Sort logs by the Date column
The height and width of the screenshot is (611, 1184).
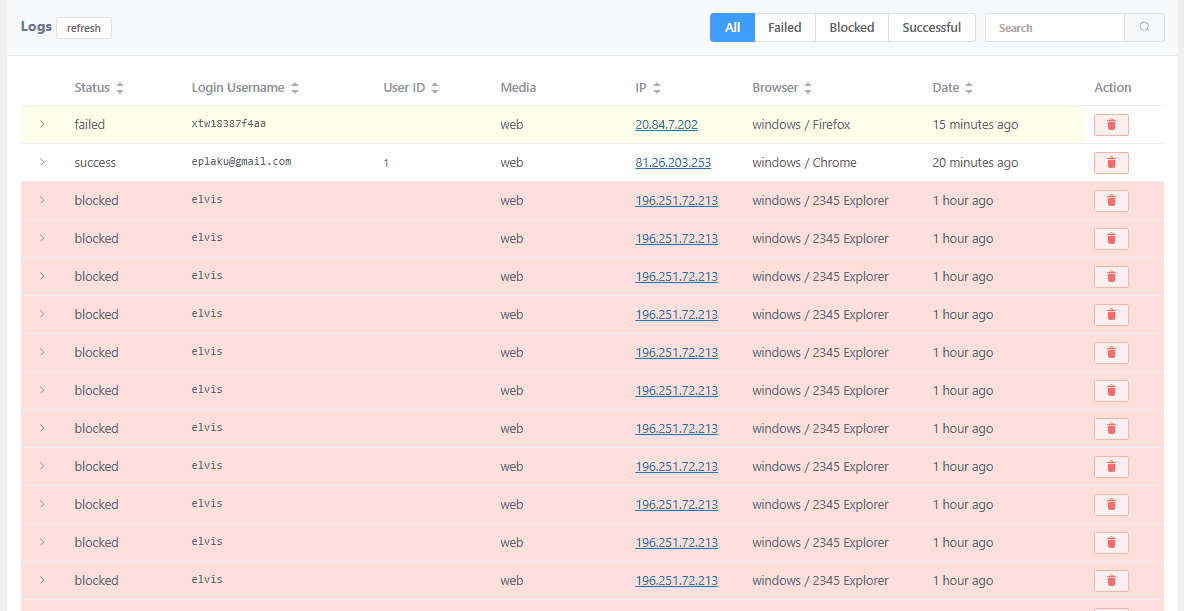[x=969, y=87]
